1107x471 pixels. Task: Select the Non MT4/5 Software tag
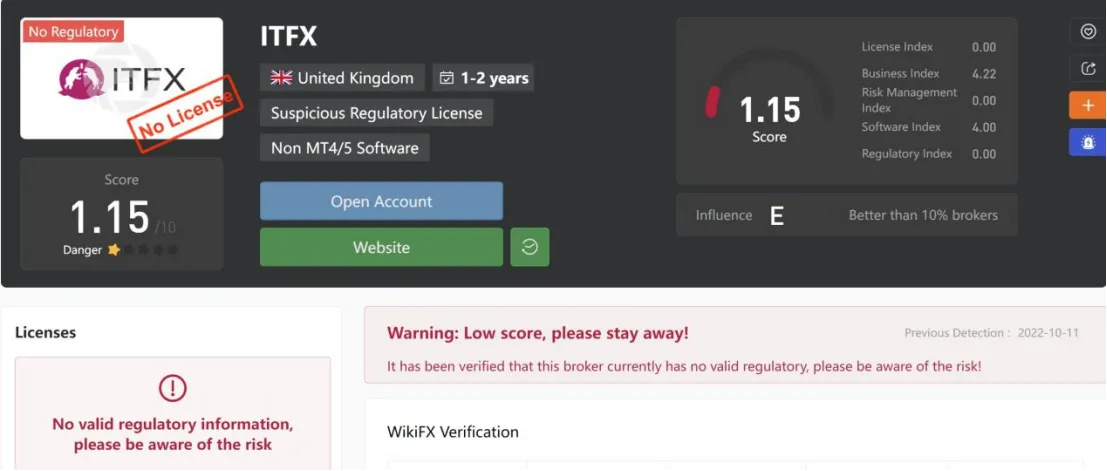(345, 148)
